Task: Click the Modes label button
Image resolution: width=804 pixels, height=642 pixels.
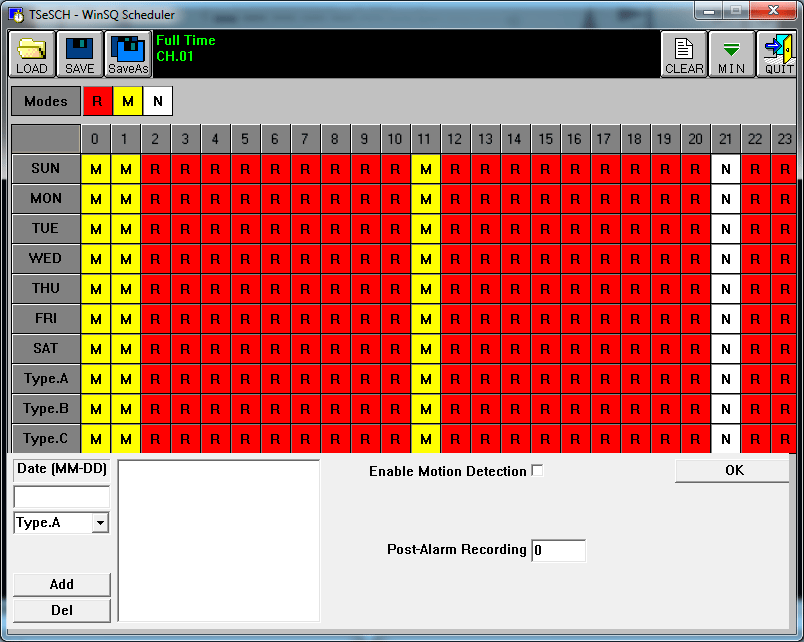Action: tap(46, 101)
